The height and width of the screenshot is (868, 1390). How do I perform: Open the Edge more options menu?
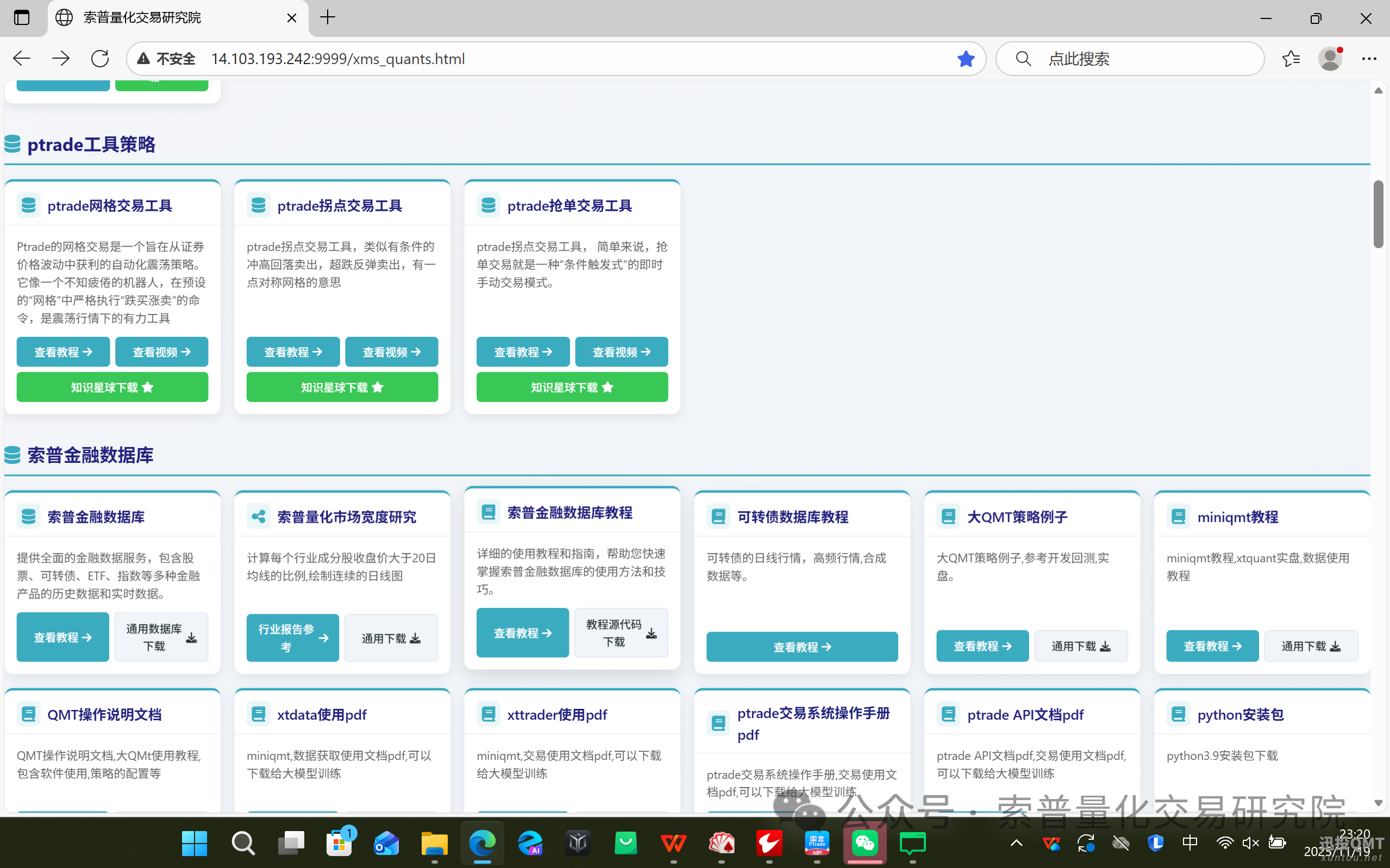(1371, 58)
